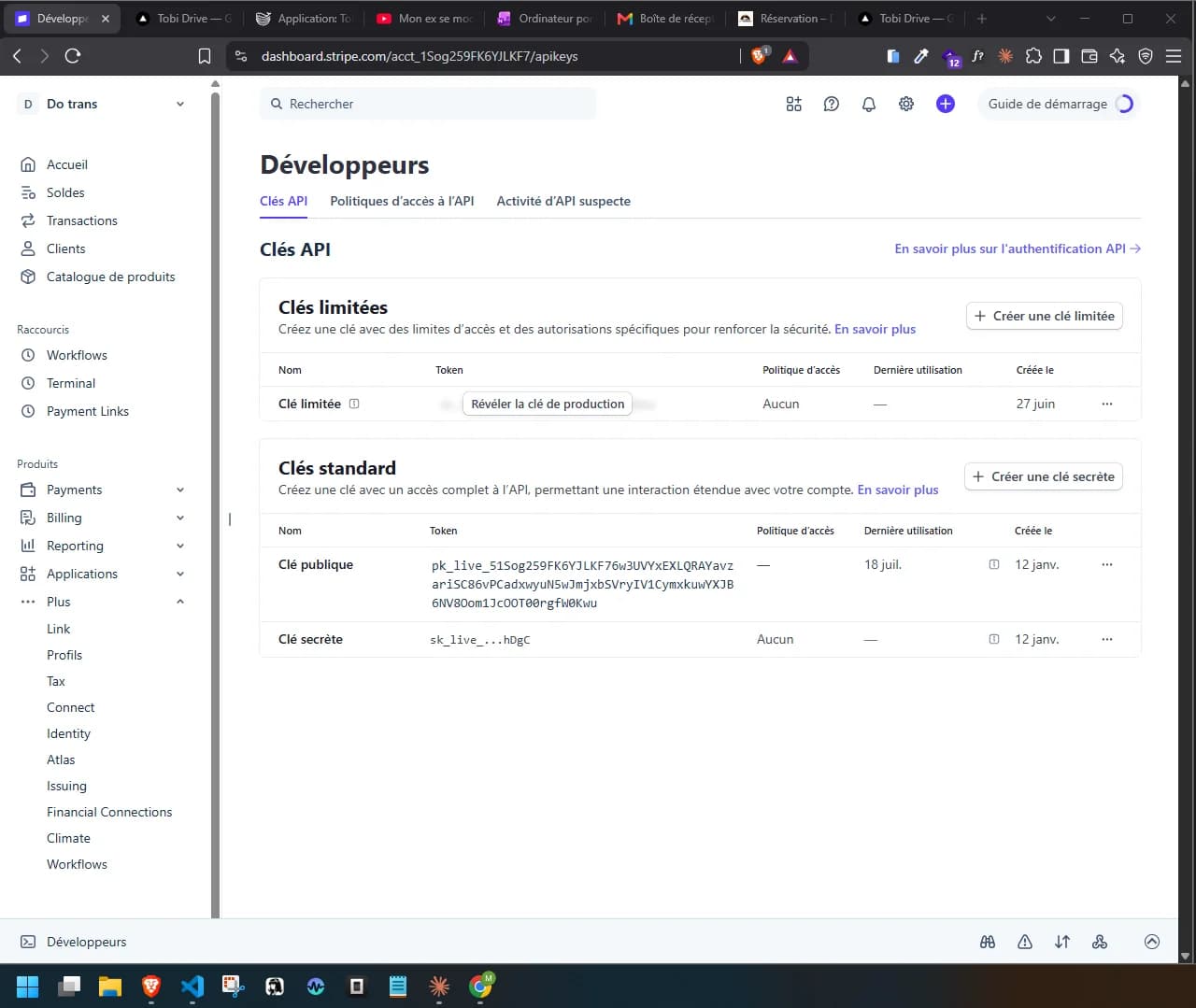1196x1008 pixels.
Task: Collapse the Plus section
Action: pos(180,602)
